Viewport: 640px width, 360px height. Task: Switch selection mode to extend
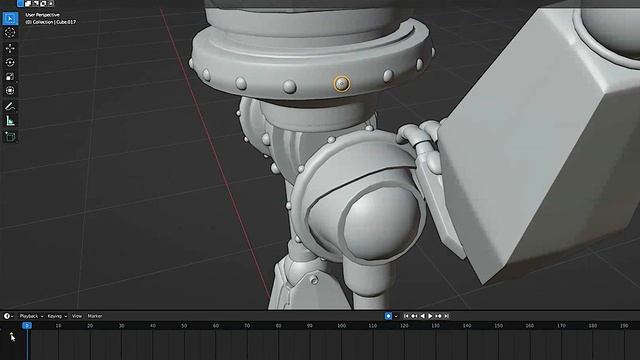point(28,3)
